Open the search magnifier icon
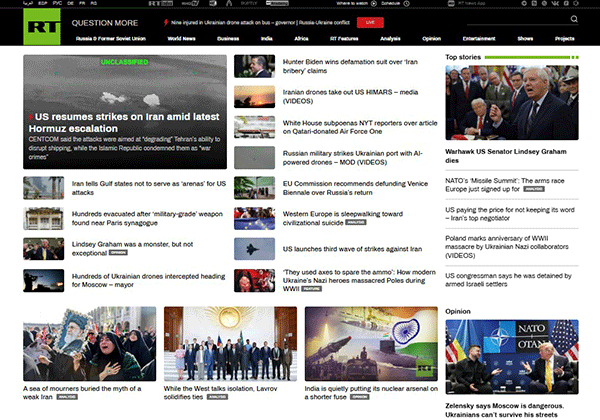Screen dimensions: 600x420 [x=574, y=19]
